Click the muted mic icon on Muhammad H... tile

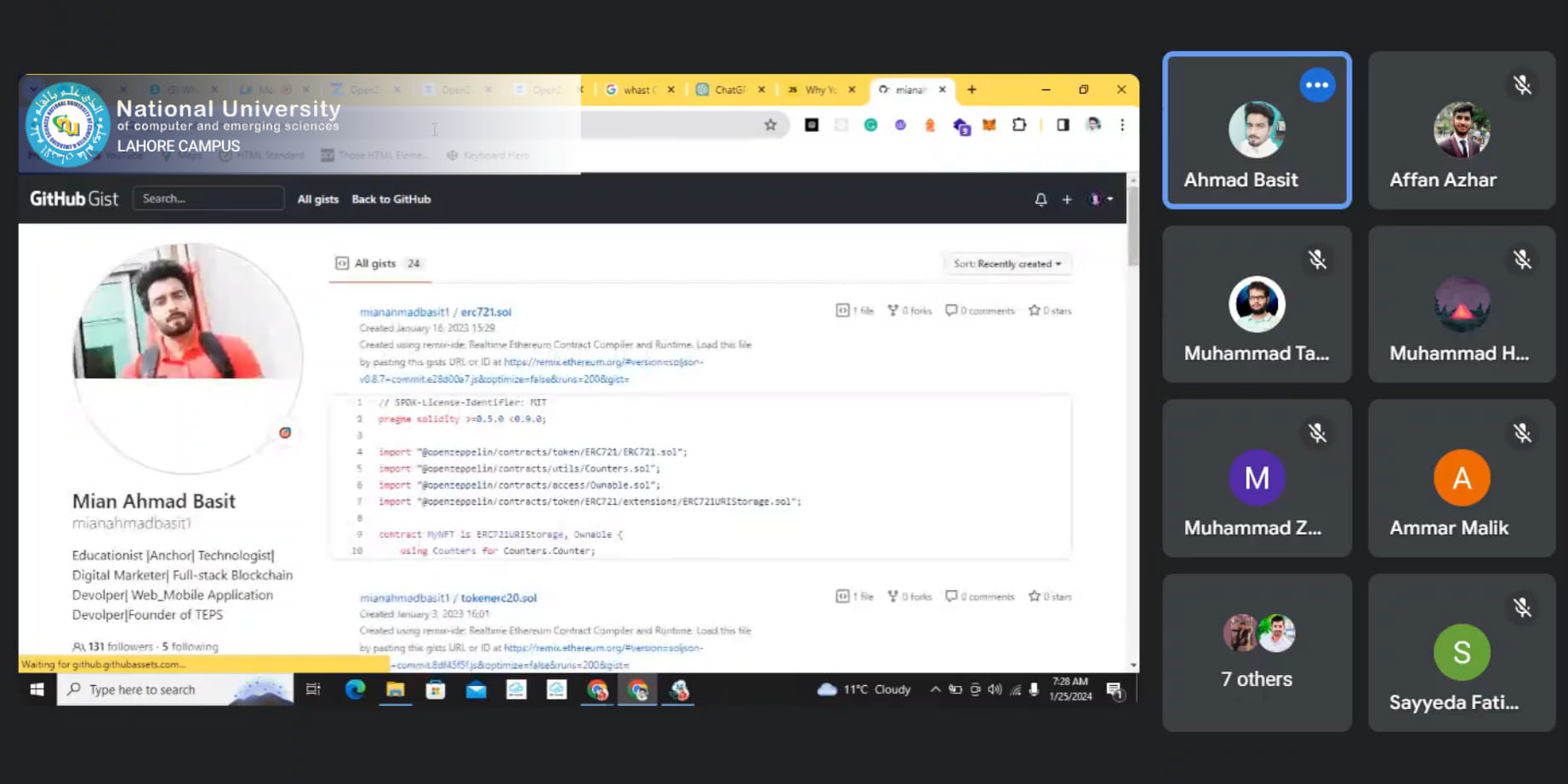(1522, 260)
